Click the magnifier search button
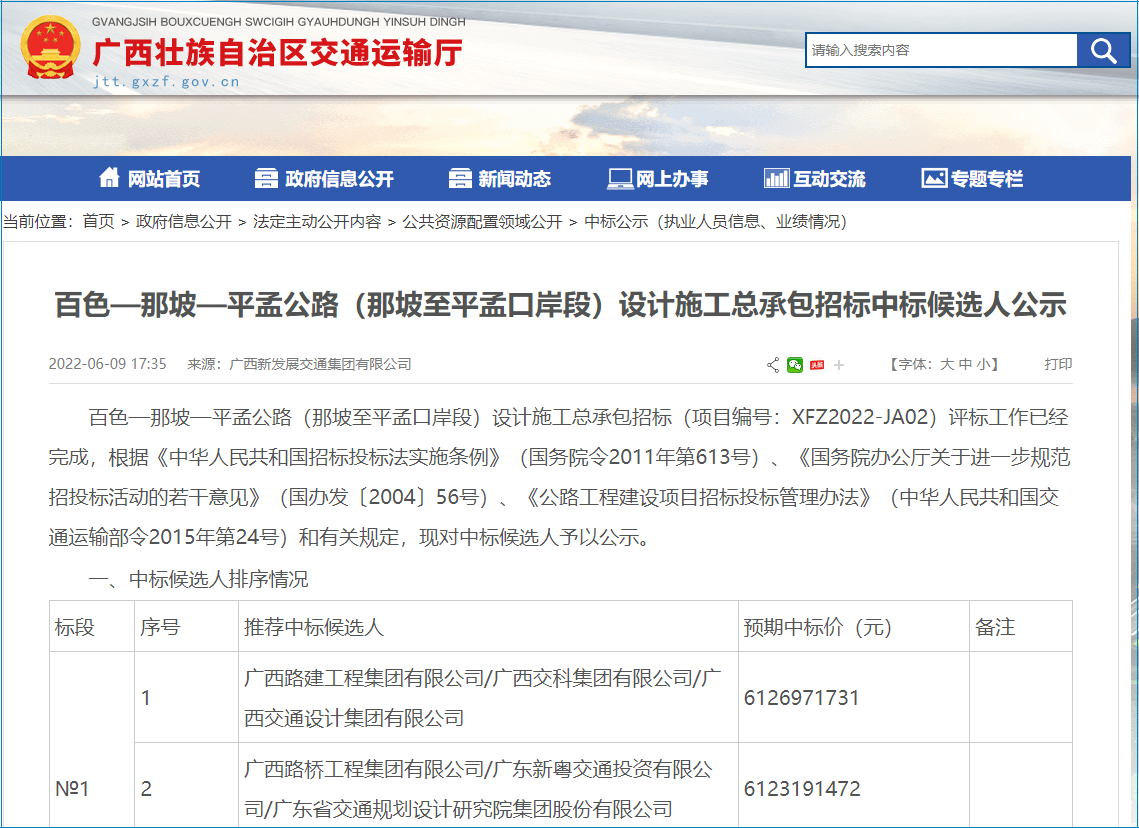This screenshot has height=828, width=1139. pyautogui.click(x=1103, y=51)
